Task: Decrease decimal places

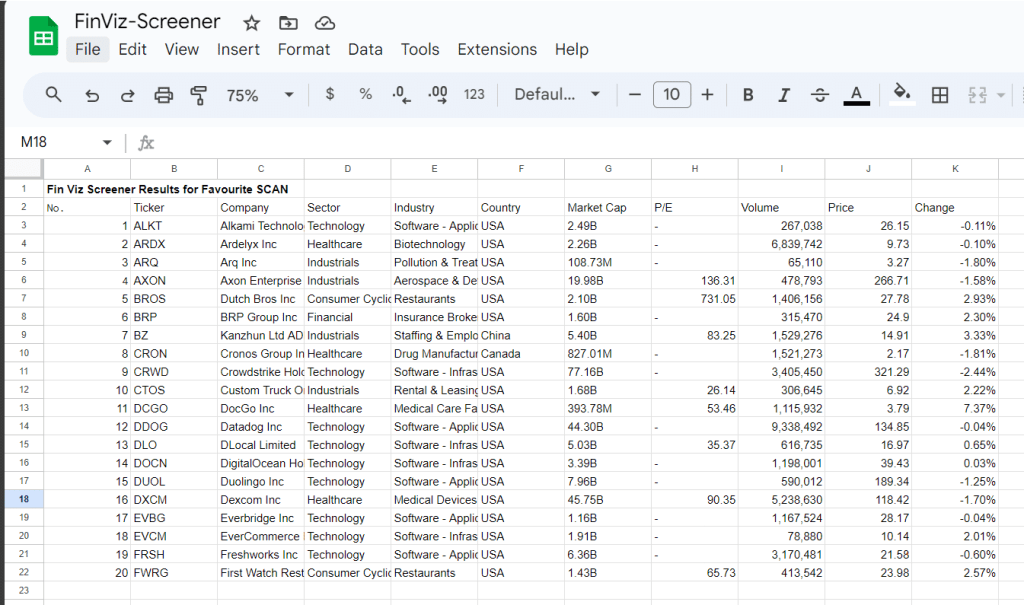Action: [401, 94]
